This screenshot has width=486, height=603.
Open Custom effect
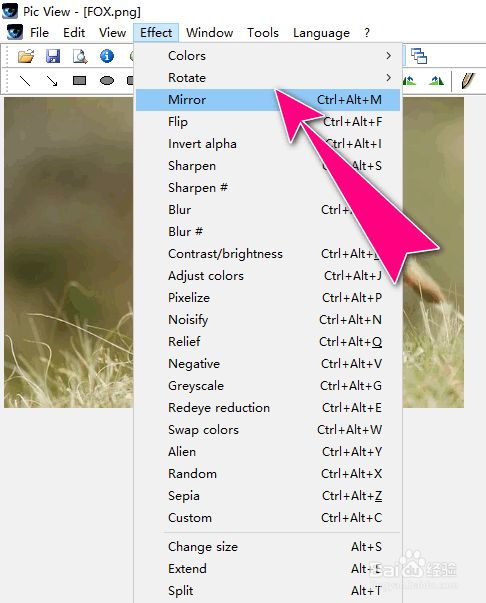pos(268,518)
